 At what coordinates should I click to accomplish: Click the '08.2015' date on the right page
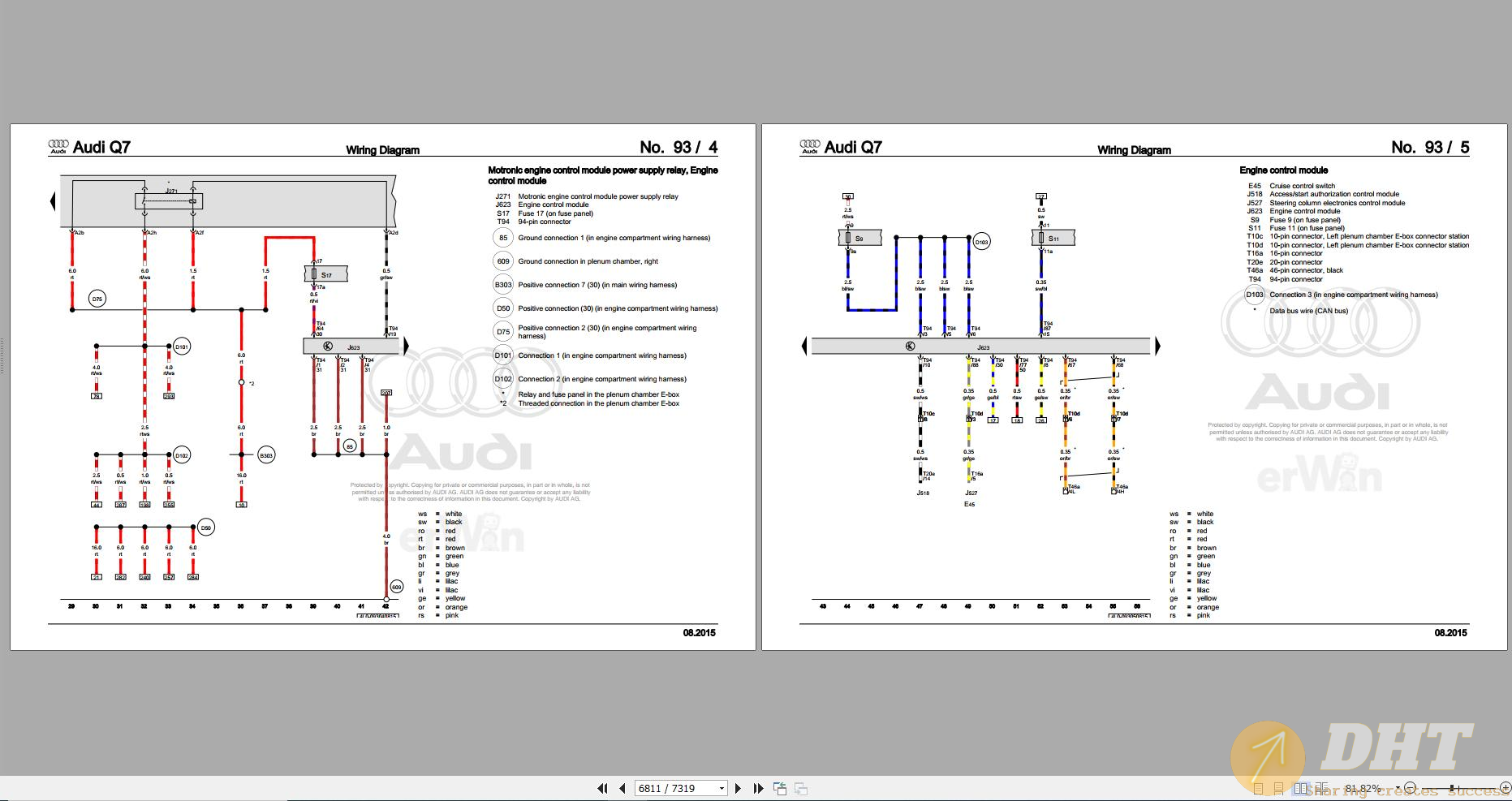tap(1451, 633)
